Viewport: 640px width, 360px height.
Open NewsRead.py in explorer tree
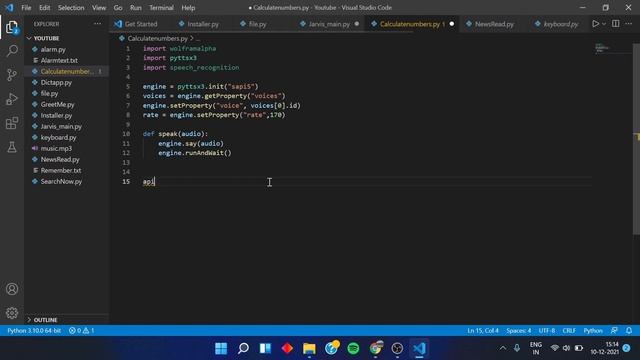60,160
